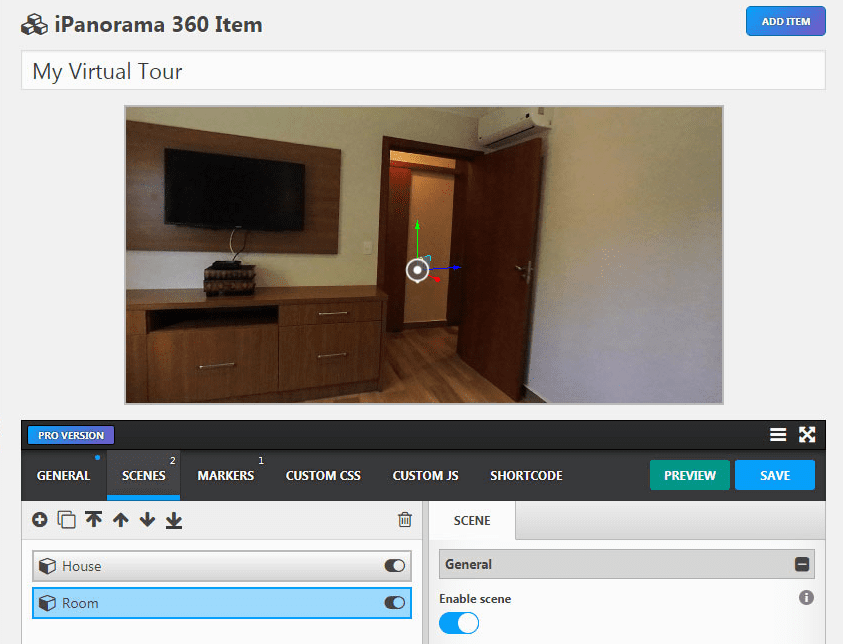
Task: Select the Room scene in the list
Action: [200, 603]
